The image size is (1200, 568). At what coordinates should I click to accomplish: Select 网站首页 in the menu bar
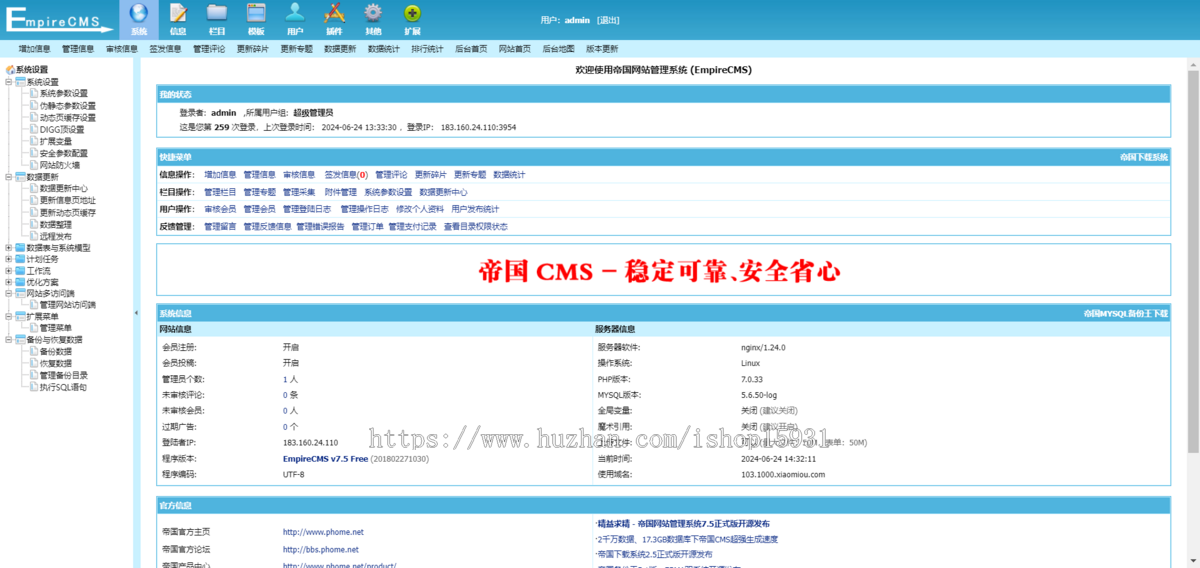coord(515,48)
